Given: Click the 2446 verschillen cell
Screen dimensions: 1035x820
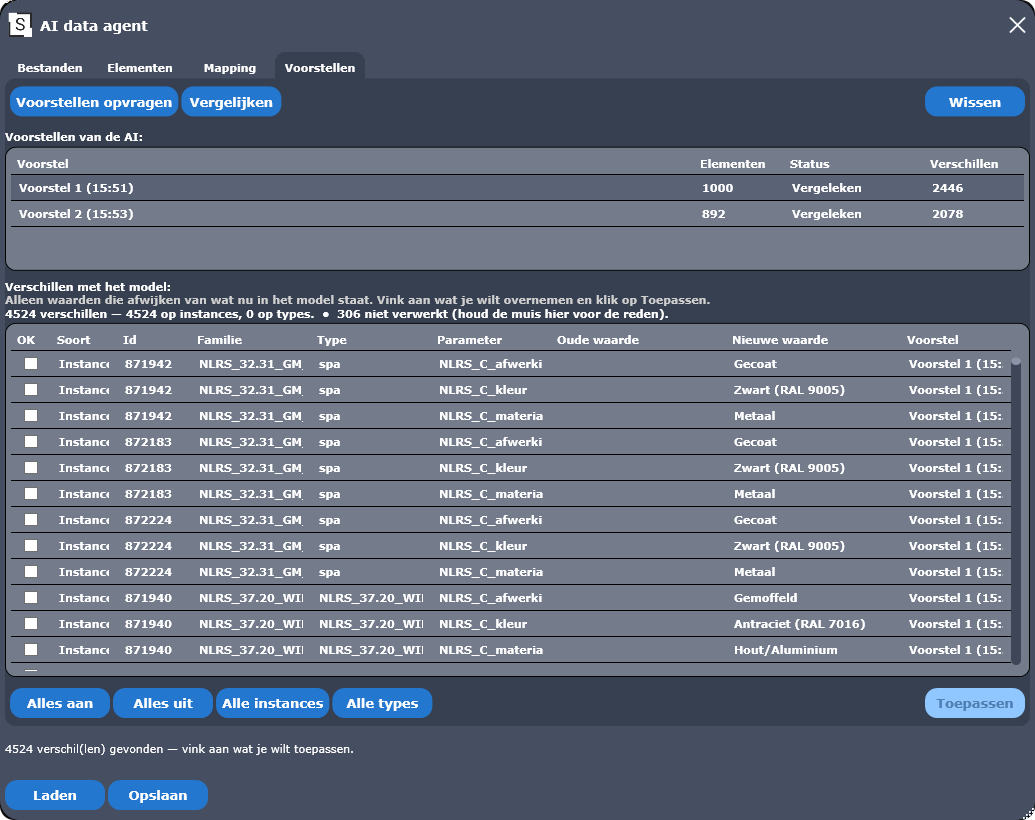Looking at the screenshot, I should coord(947,188).
